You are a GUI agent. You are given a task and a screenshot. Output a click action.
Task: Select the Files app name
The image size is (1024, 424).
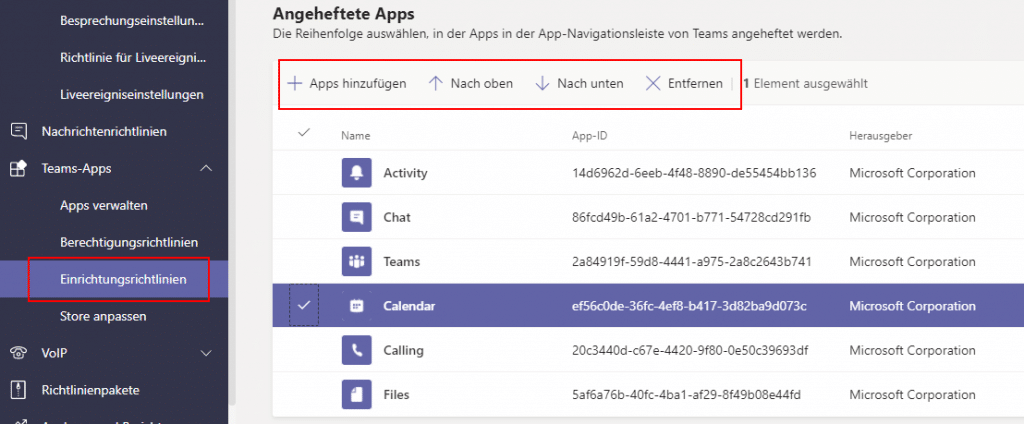coord(396,395)
